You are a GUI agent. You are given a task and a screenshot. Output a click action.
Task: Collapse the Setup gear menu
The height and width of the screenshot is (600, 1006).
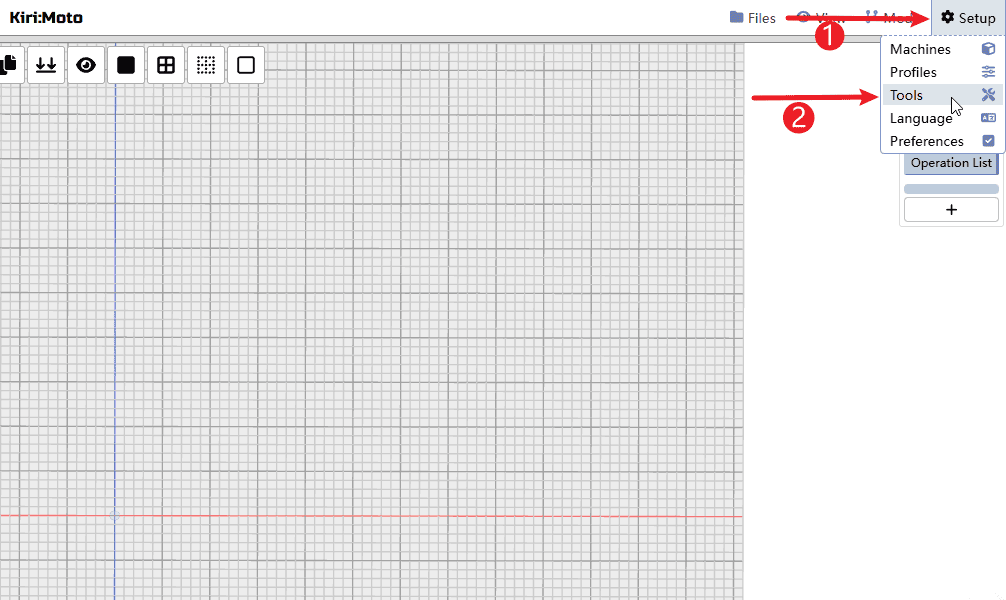coord(968,18)
